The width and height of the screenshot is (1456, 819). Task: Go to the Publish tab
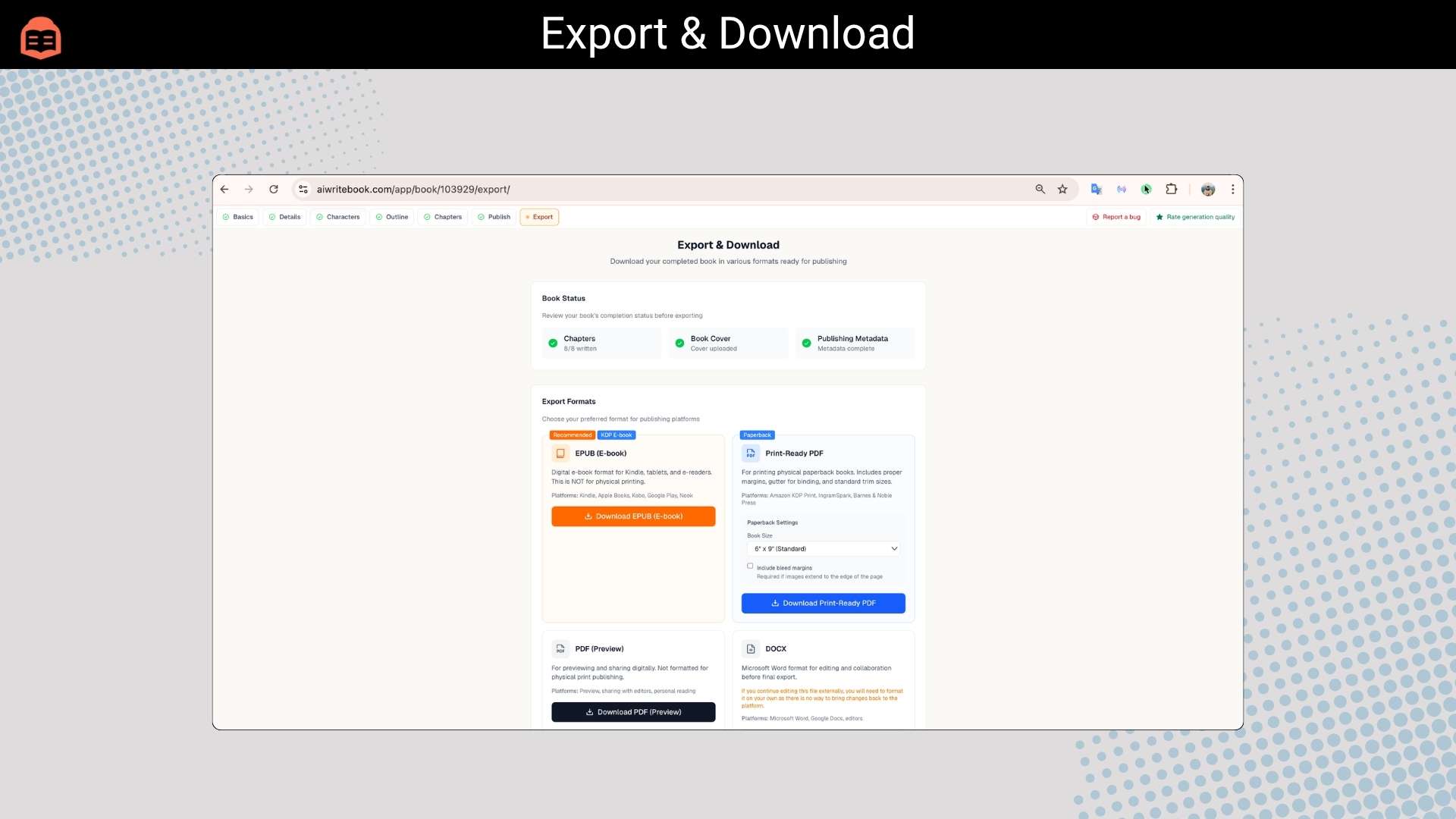click(494, 217)
